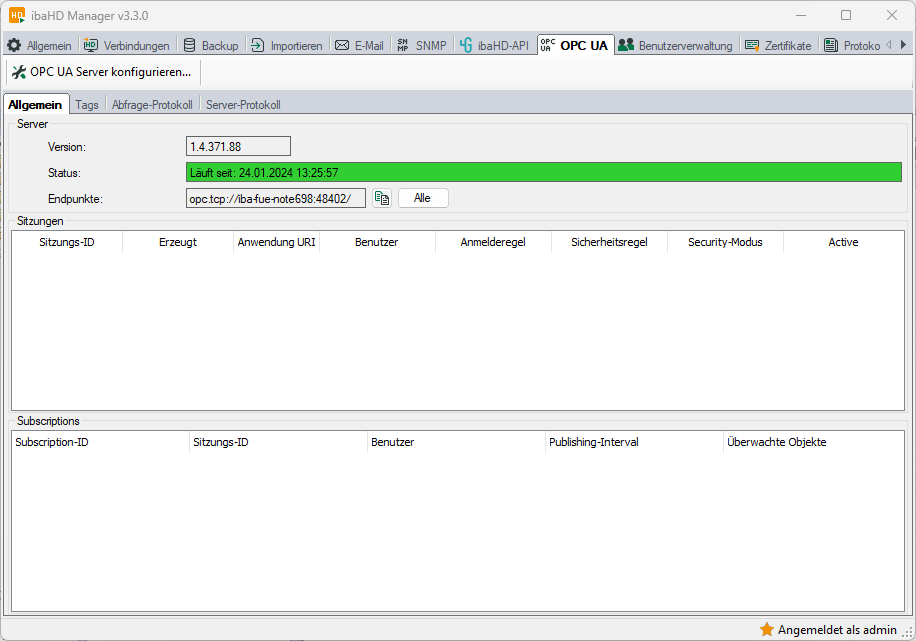
Task: Click OPC UA Server konfigurieren button
Action: (x=103, y=72)
